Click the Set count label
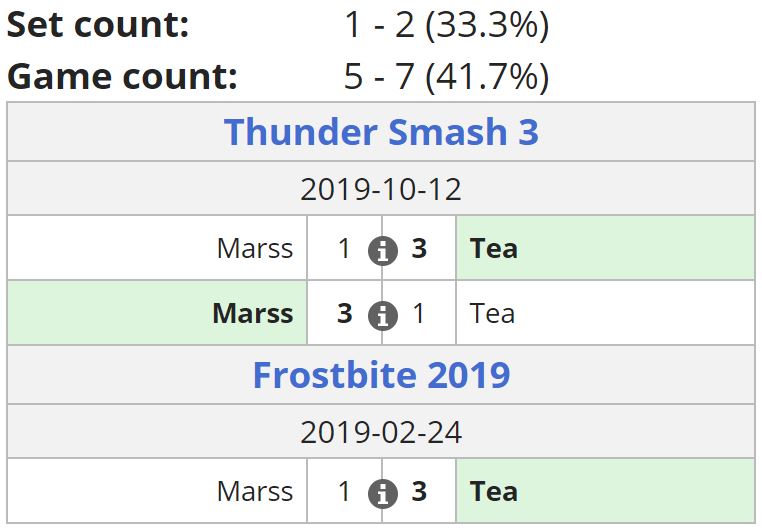The image size is (762, 531). [x=98, y=26]
